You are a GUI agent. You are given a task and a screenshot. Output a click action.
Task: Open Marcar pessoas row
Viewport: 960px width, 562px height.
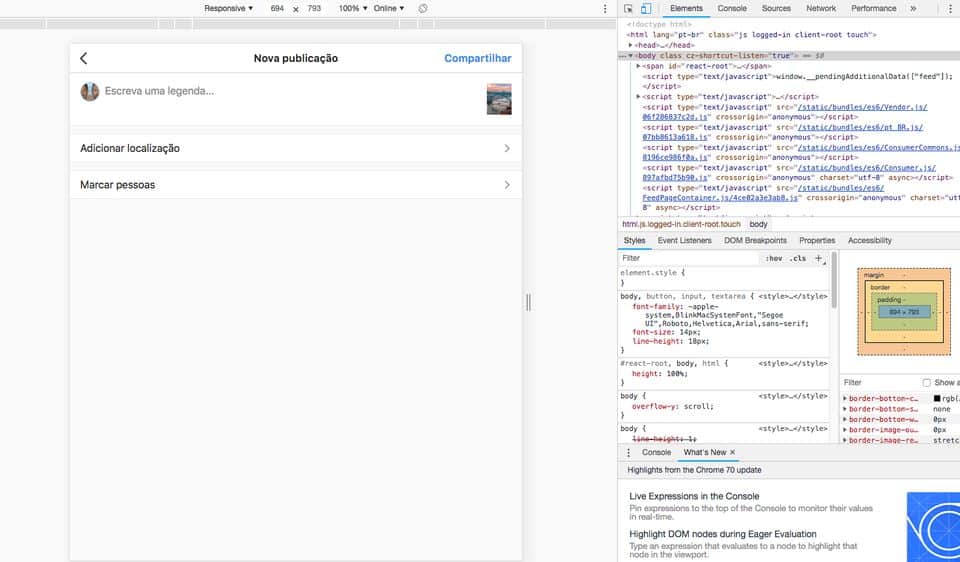[x=296, y=185]
